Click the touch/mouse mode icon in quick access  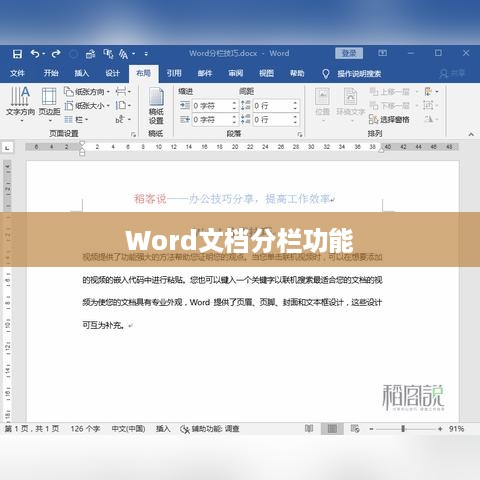tap(108, 53)
